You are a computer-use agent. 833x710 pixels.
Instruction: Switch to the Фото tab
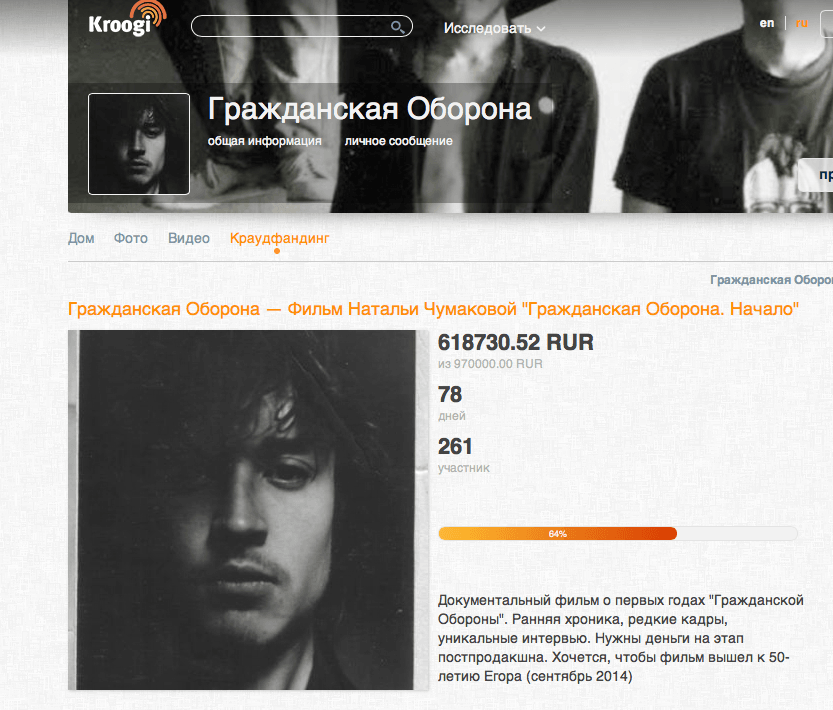point(131,238)
